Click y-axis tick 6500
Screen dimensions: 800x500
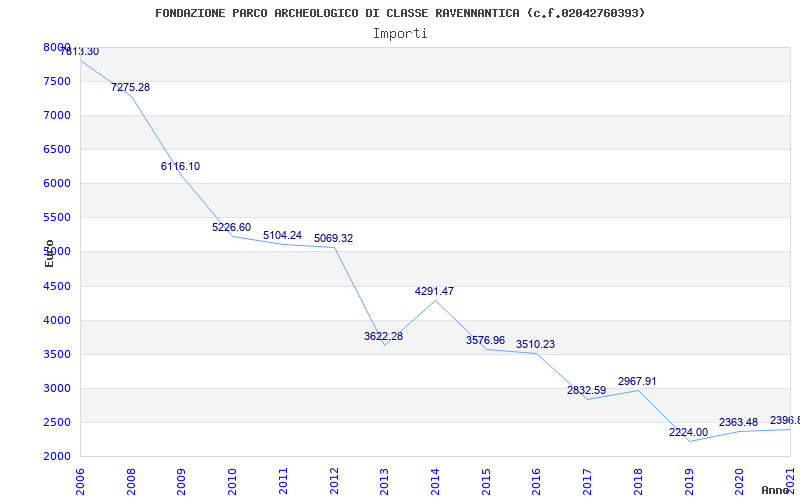[57, 149]
